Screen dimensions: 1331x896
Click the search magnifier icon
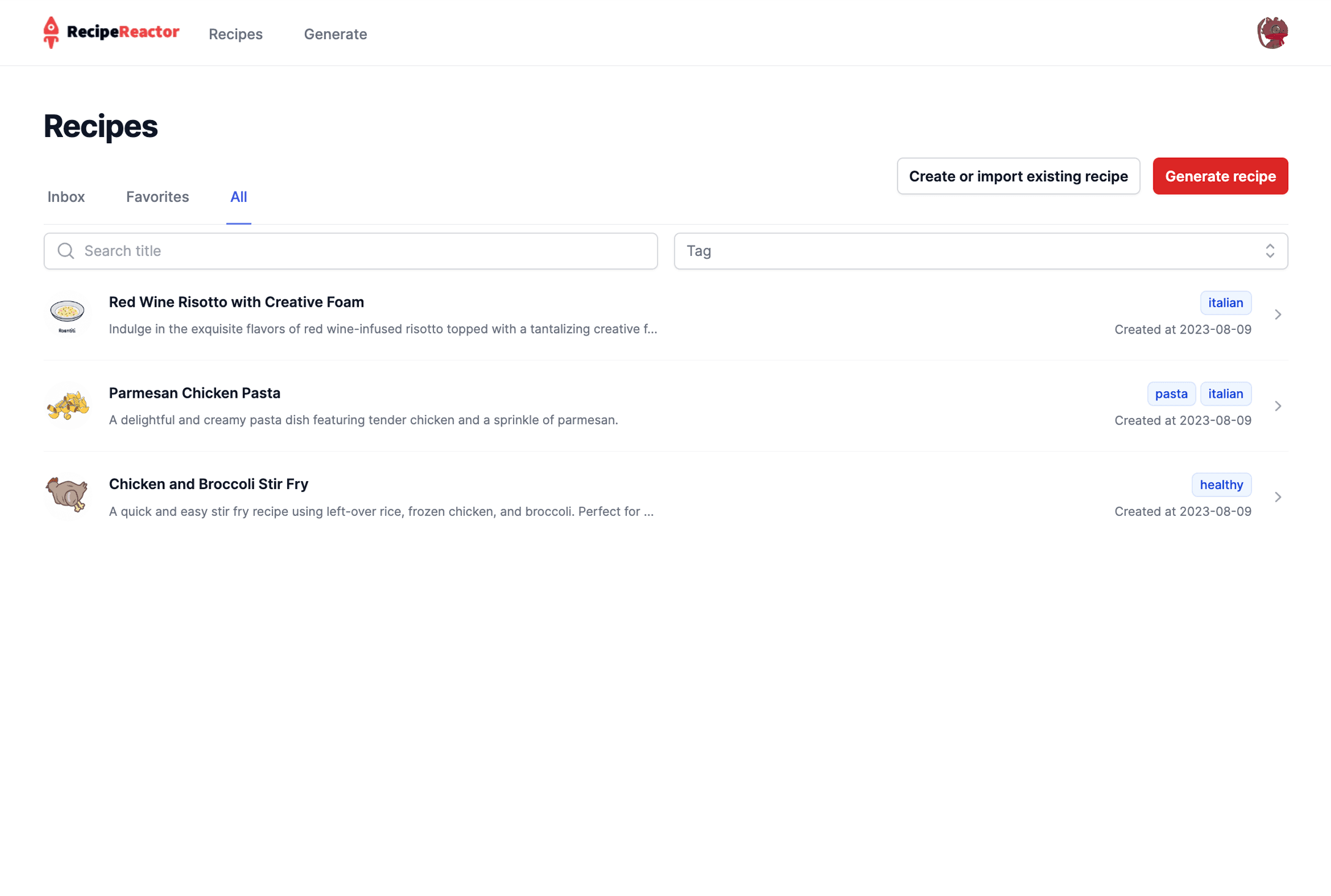pyautogui.click(x=66, y=251)
